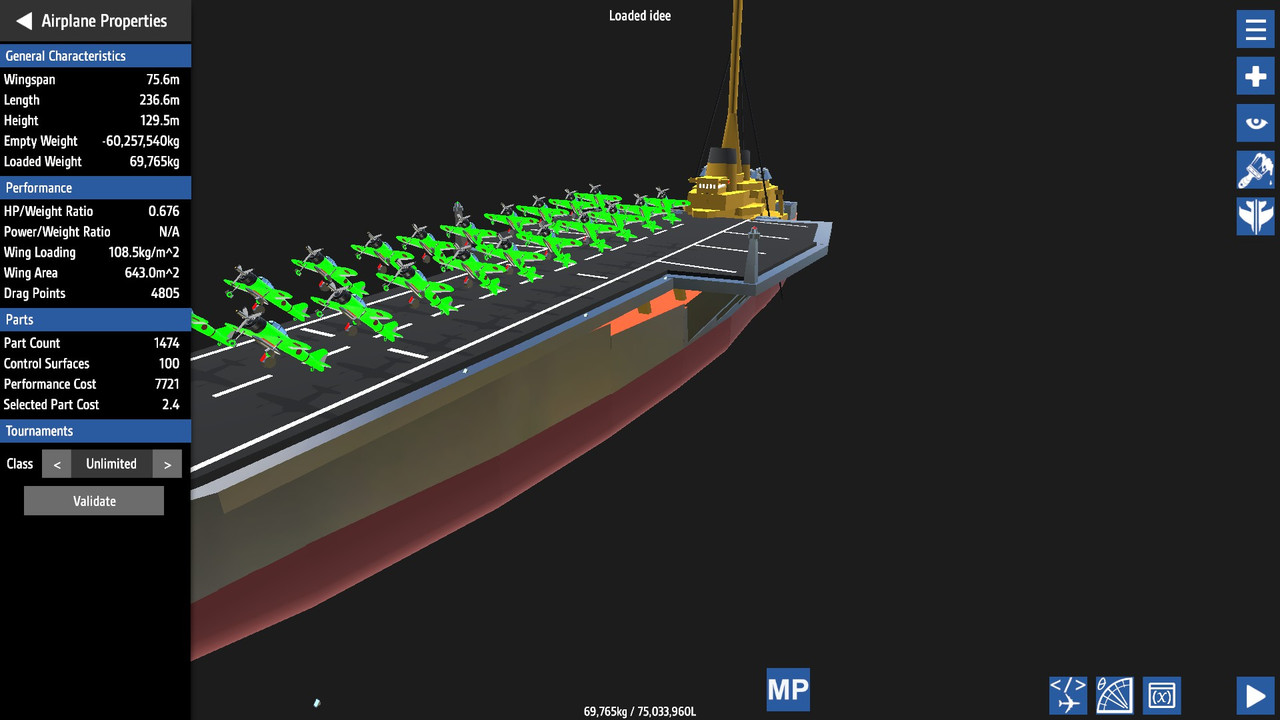Screen dimensions: 1280x720
Task: Click Power/Weight Ratio N/A value
Action: (x=169, y=232)
